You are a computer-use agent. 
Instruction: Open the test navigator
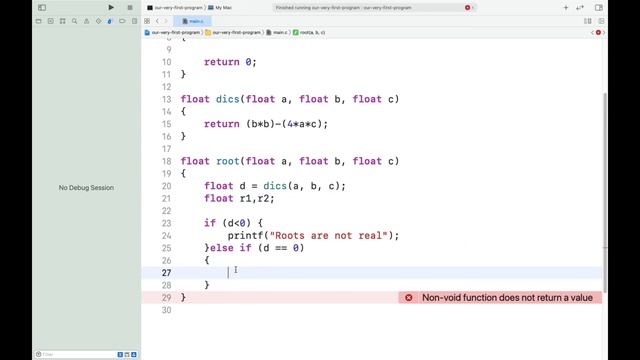tap(98, 21)
